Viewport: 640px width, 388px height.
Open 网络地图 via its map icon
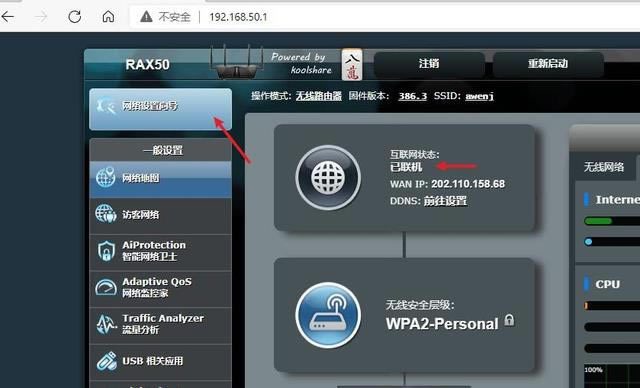tap(105, 177)
